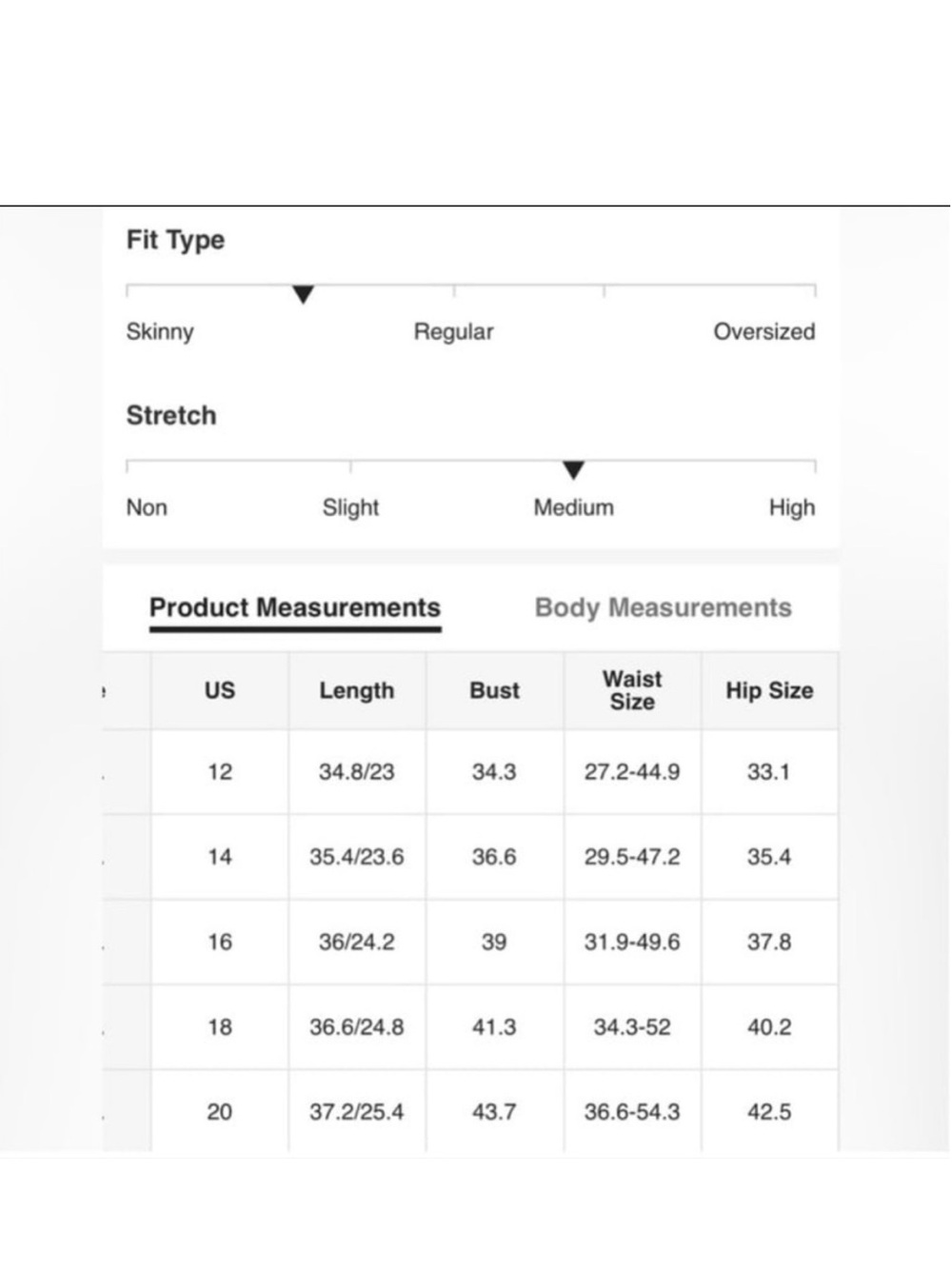Click the 40.2 hip size cell
Image resolution: width=952 pixels, height=1269 pixels.
[x=769, y=1027]
